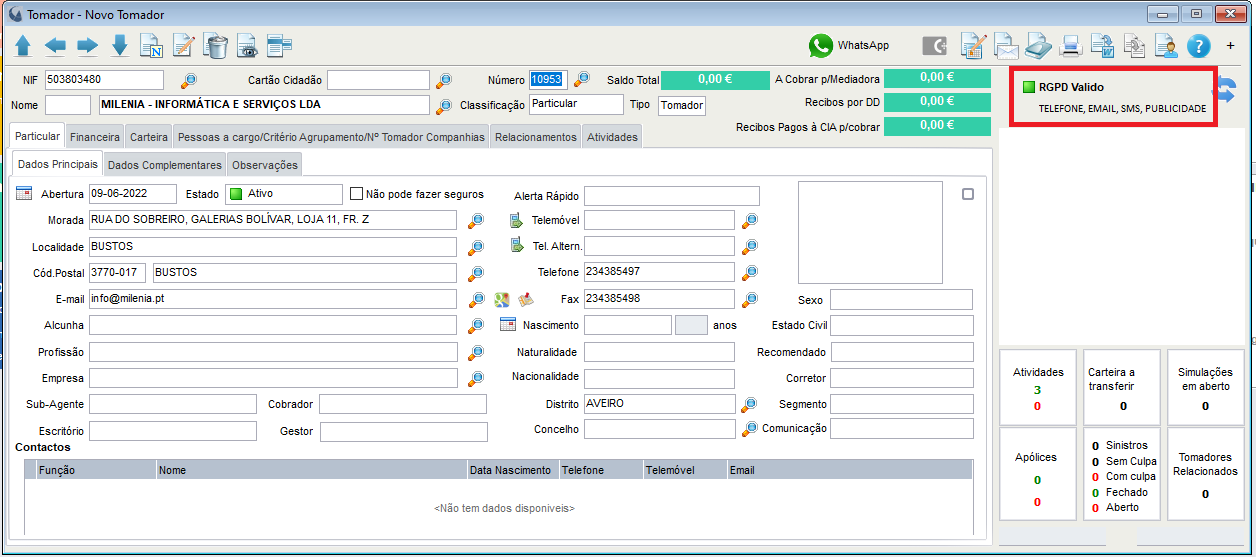Image resolution: width=1256 pixels, height=557 pixels.
Task: Click into the Telefone input field
Action: 659,272
